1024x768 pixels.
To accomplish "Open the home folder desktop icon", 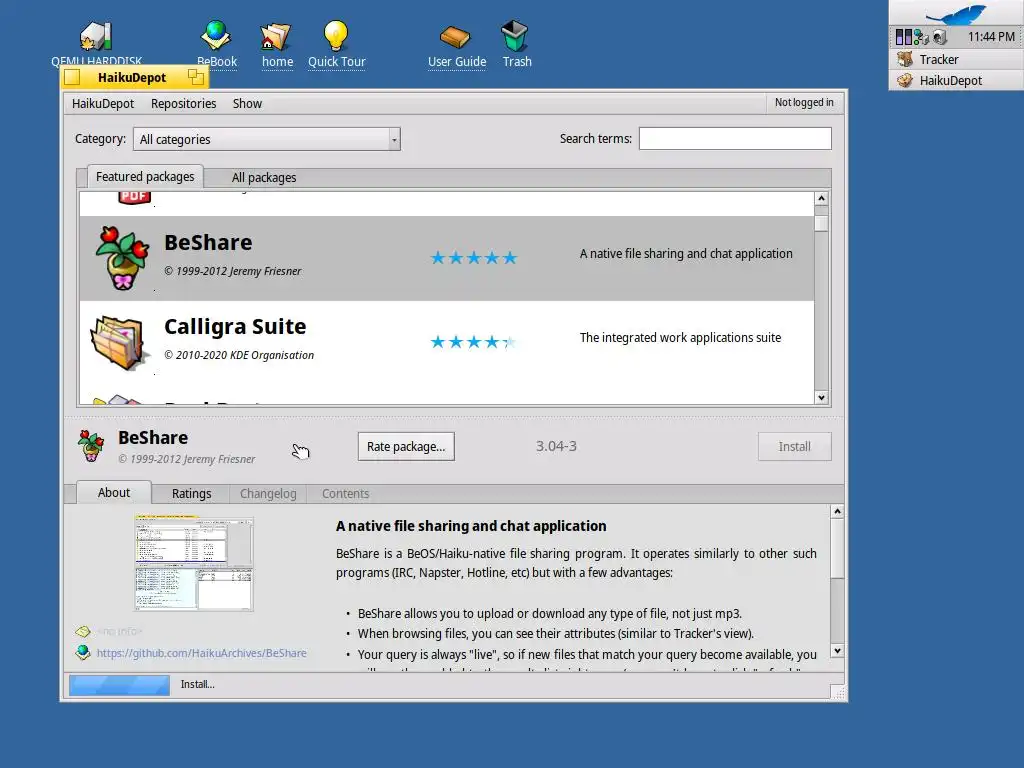I will (x=276, y=37).
